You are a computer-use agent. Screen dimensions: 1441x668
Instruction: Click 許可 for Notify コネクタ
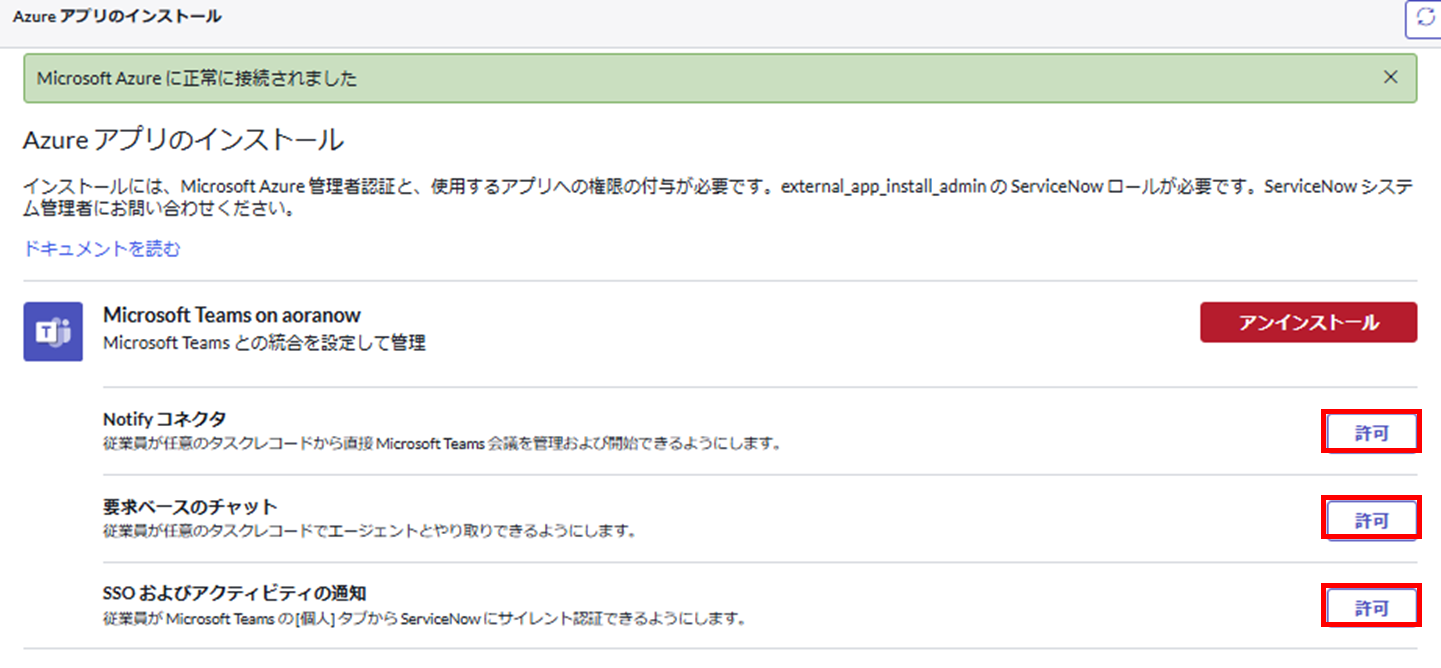click(1371, 433)
